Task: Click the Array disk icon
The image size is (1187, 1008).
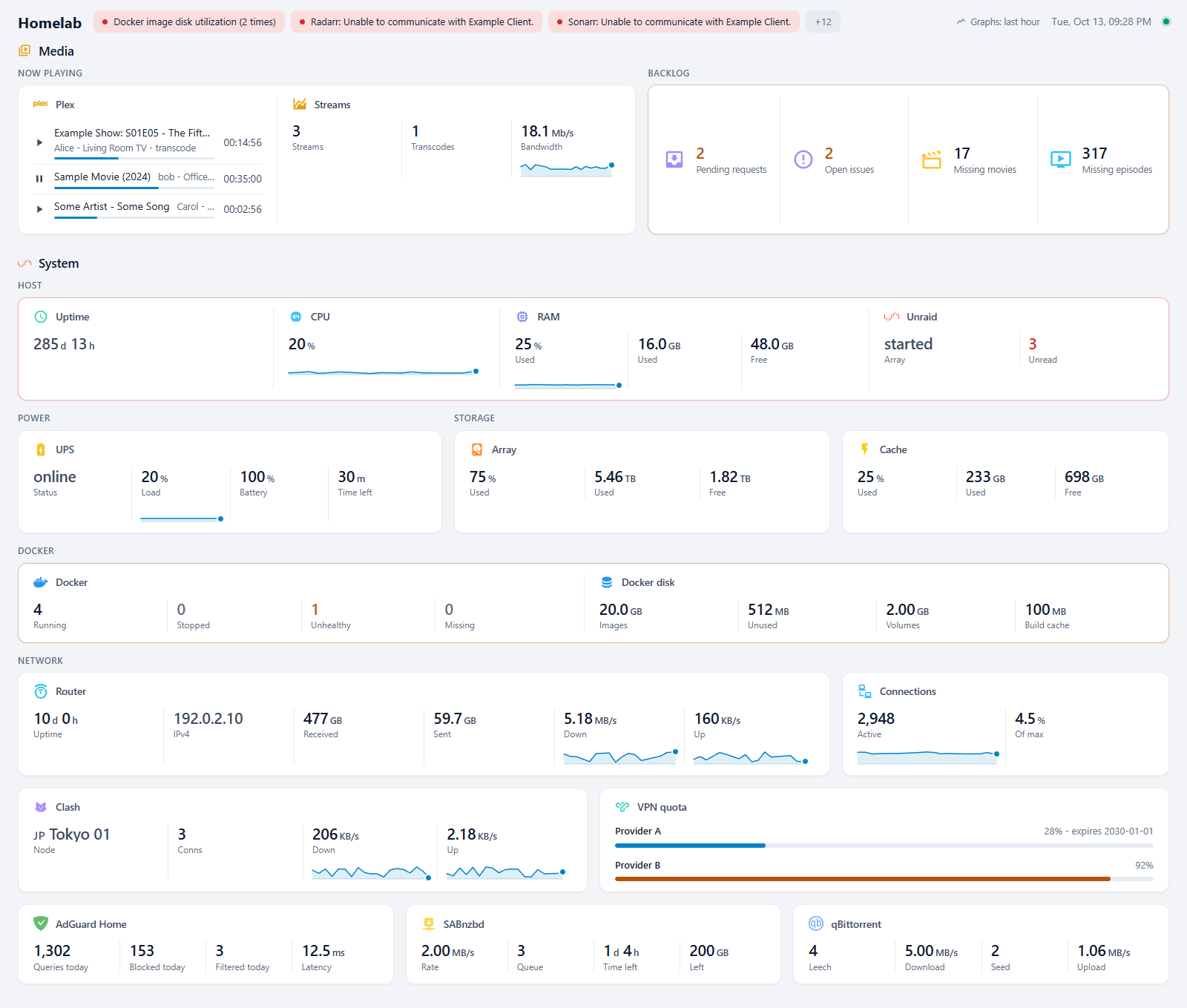Action: coord(477,449)
